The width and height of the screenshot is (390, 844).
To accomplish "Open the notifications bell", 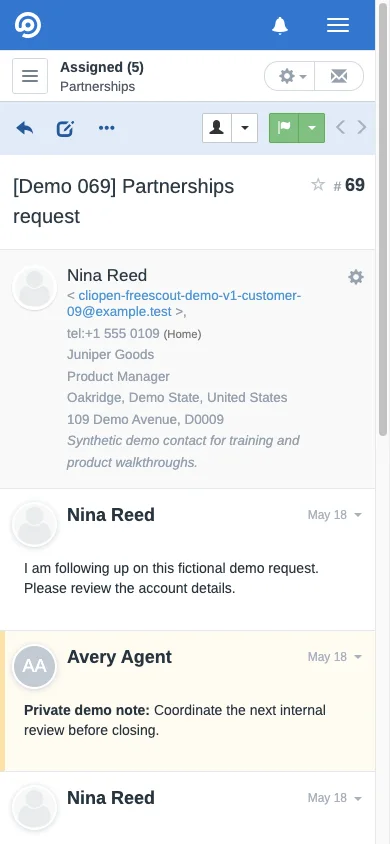I will click(280, 25).
